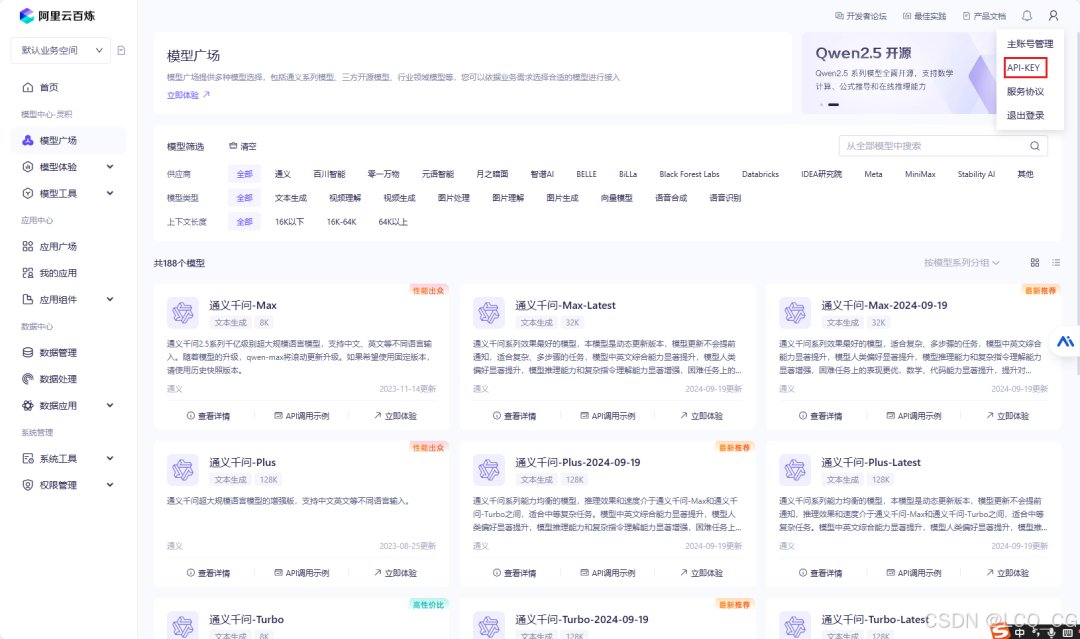The width and height of the screenshot is (1080, 639).
Task: Click the 通义千问-Max model logo icon
Action: click(x=183, y=313)
